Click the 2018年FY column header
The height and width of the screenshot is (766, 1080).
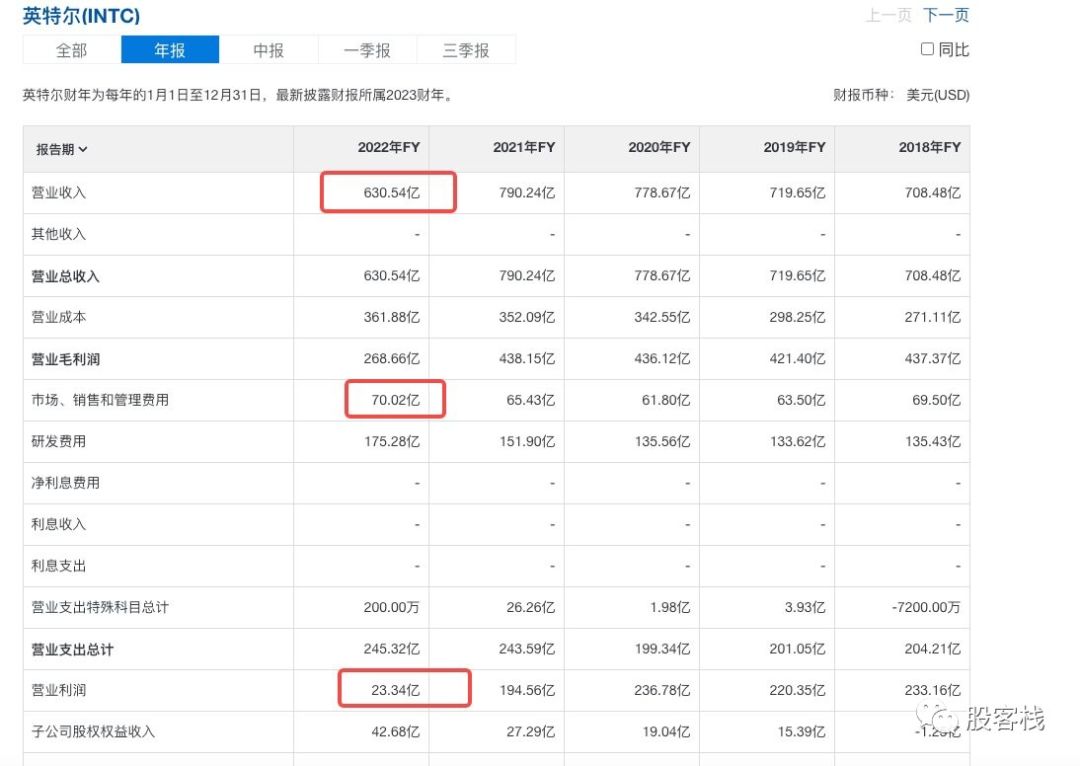(x=930, y=147)
